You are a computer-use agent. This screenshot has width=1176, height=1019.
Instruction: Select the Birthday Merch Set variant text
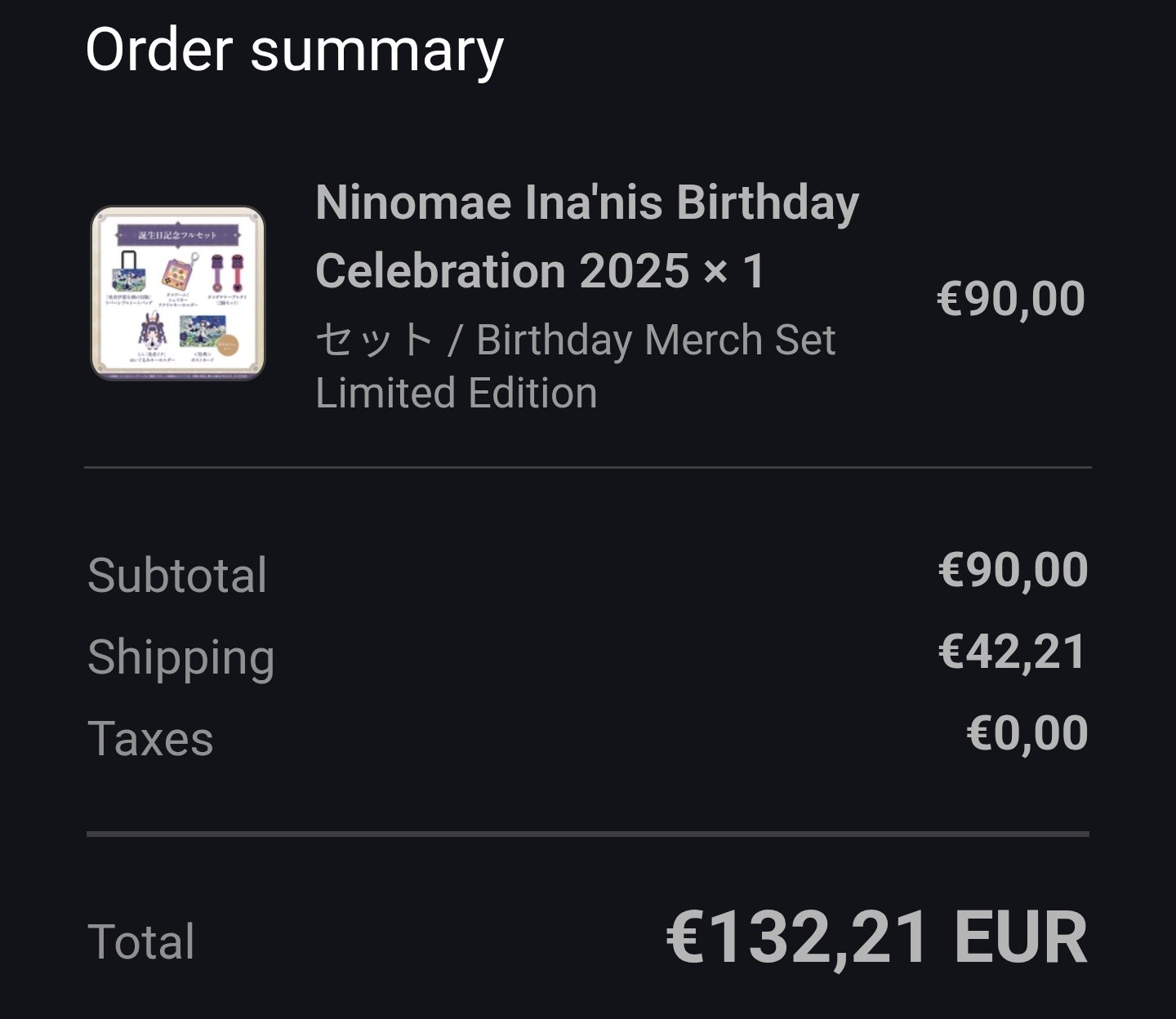click(656, 340)
